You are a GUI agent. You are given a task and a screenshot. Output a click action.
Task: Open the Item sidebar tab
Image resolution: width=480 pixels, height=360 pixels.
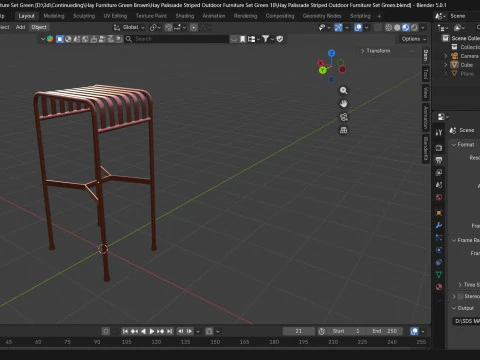click(x=426, y=55)
